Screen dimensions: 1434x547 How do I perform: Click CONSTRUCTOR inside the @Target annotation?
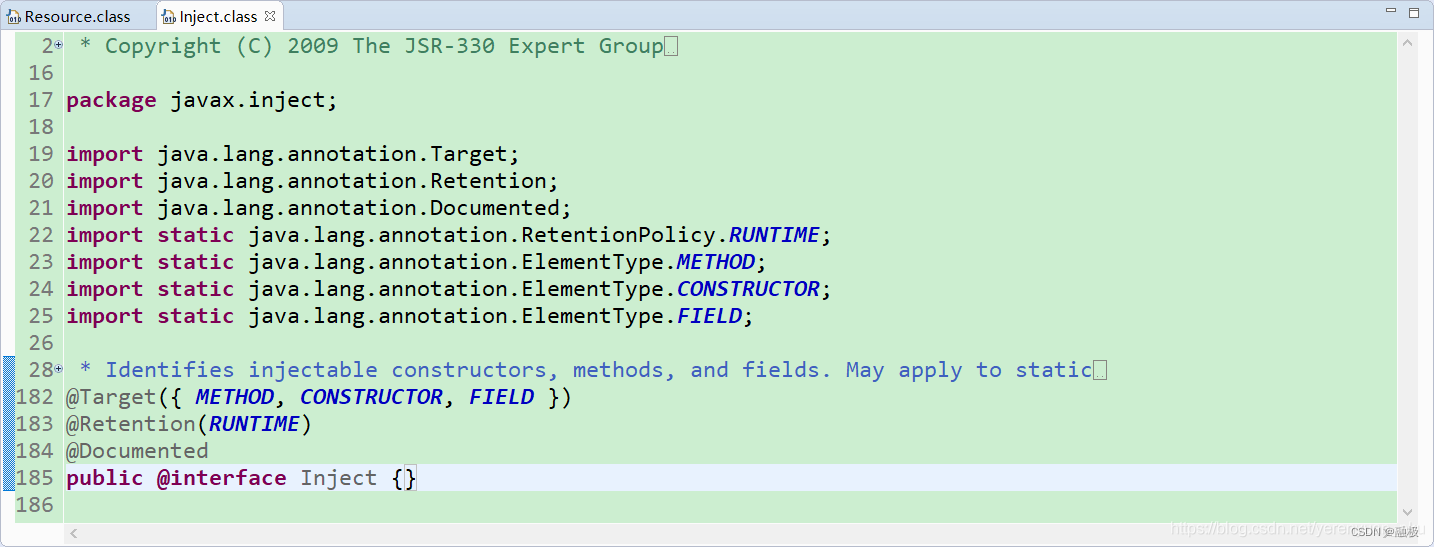[x=371, y=397]
